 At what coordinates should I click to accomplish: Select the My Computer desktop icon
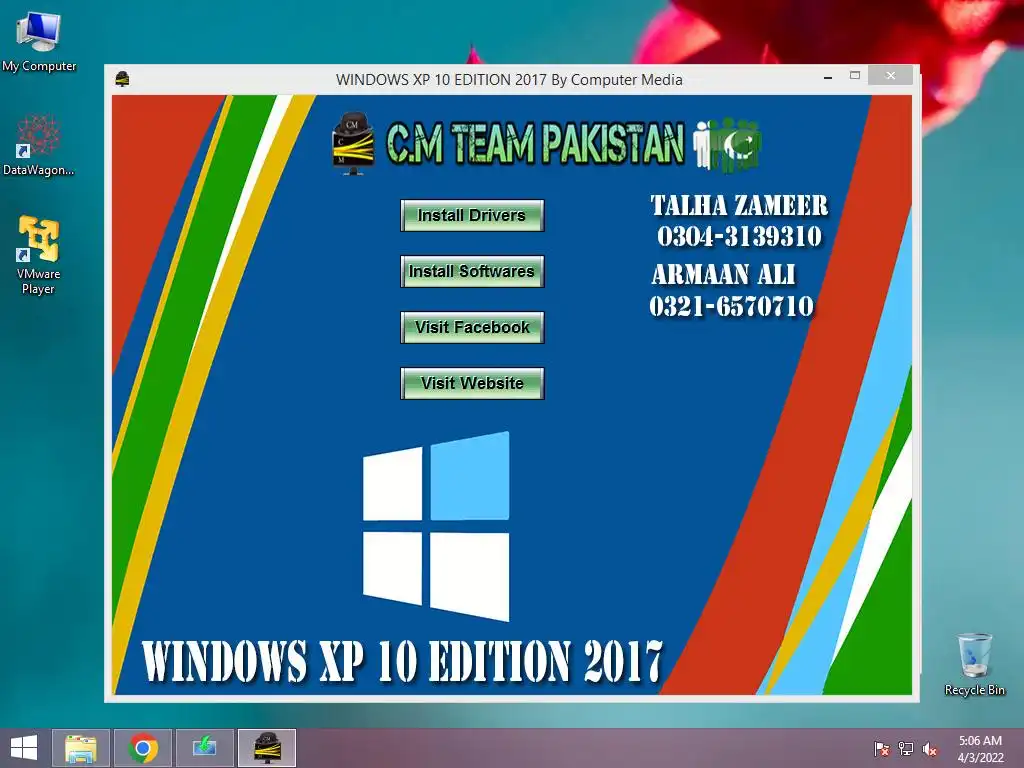[39, 41]
